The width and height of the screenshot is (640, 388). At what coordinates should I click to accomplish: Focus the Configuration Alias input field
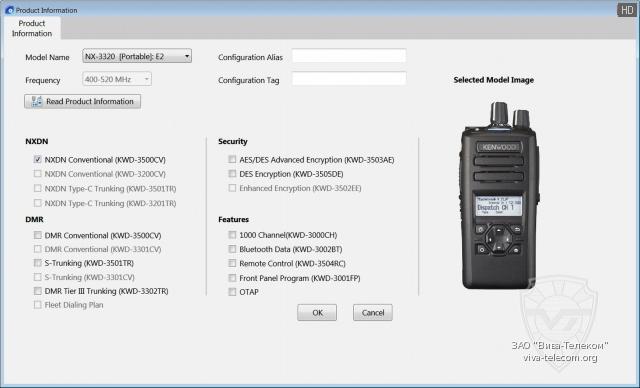(349, 56)
